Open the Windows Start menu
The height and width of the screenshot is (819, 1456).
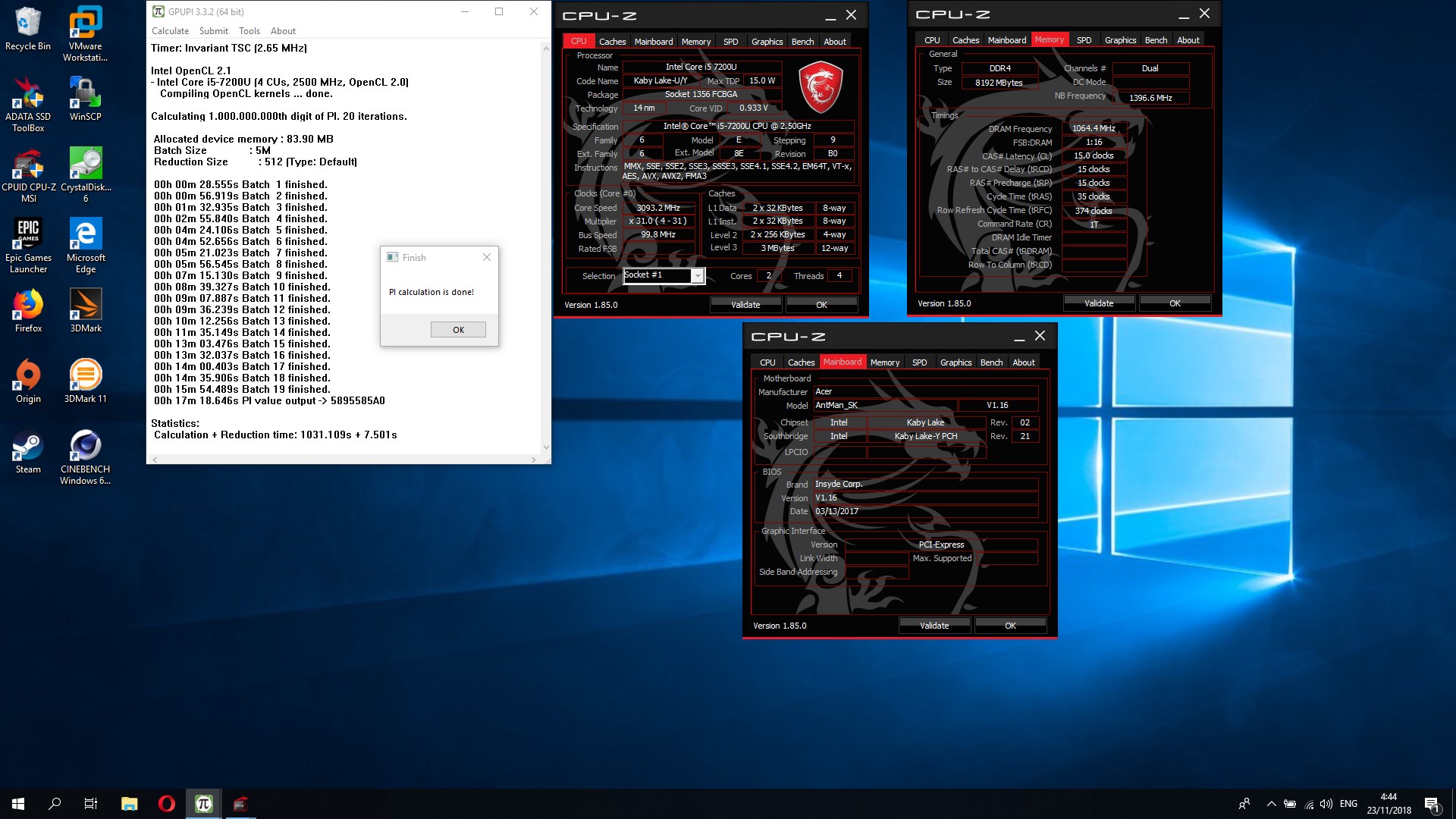(18, 804)
